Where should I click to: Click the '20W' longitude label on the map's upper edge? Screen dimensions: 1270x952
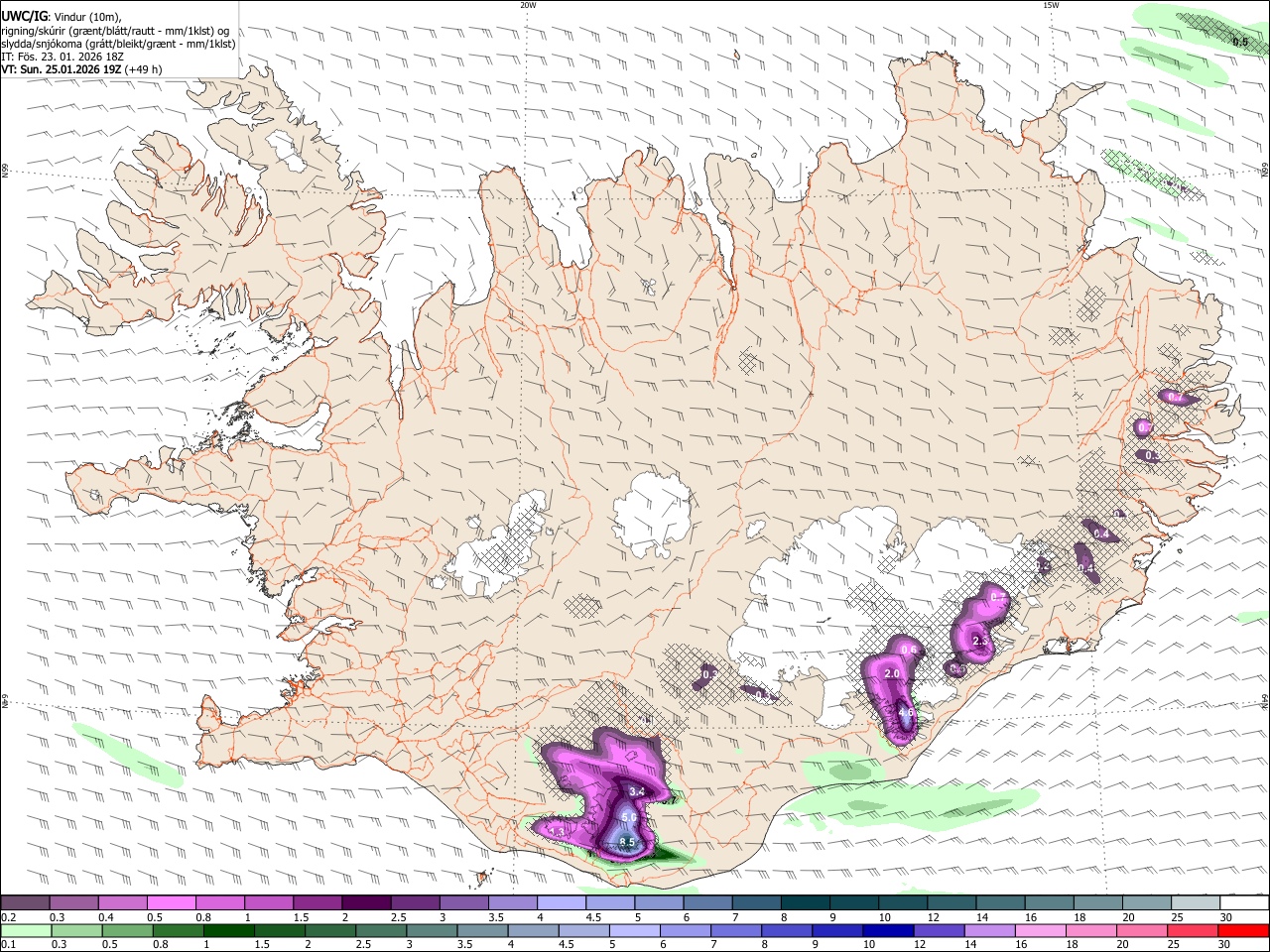point(528,5)
